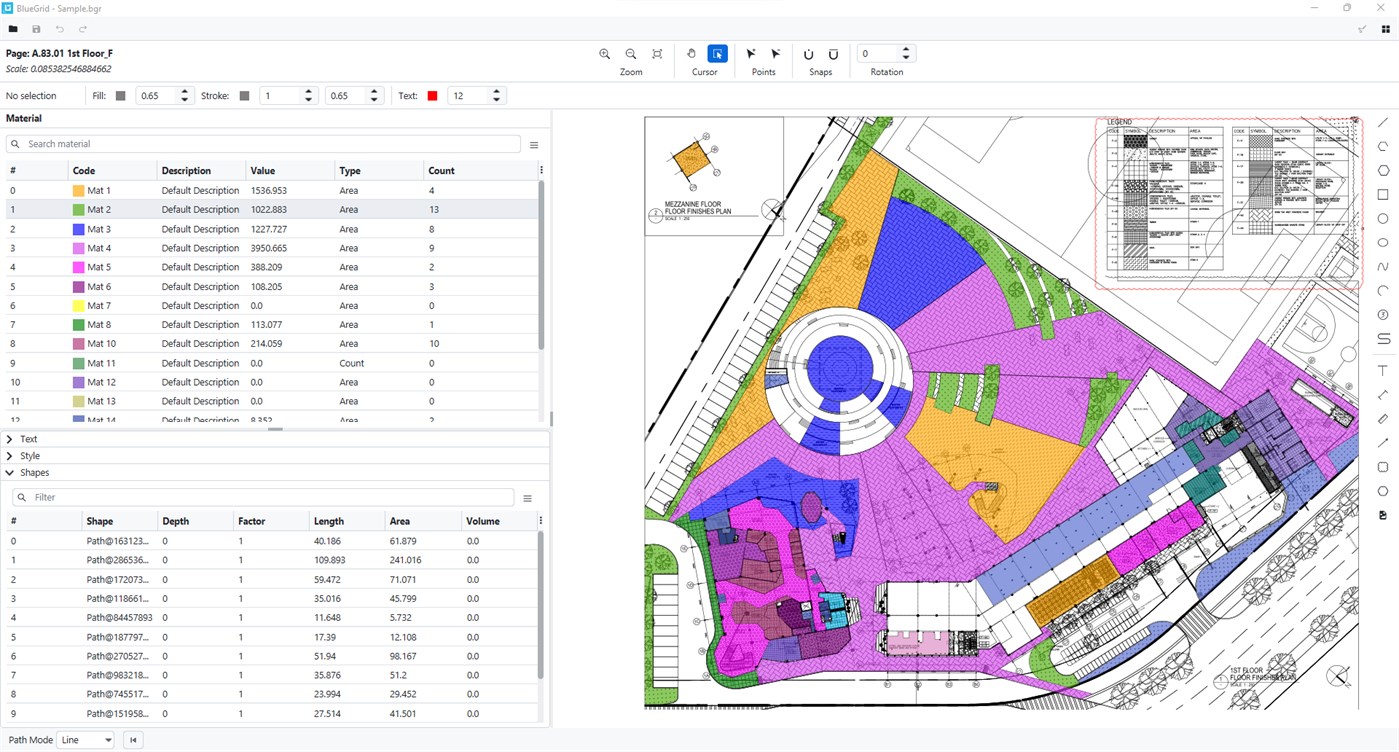1399x752 pixels.
Task: Open the Path Mode Line dropdown
Action: click(86, 740)
